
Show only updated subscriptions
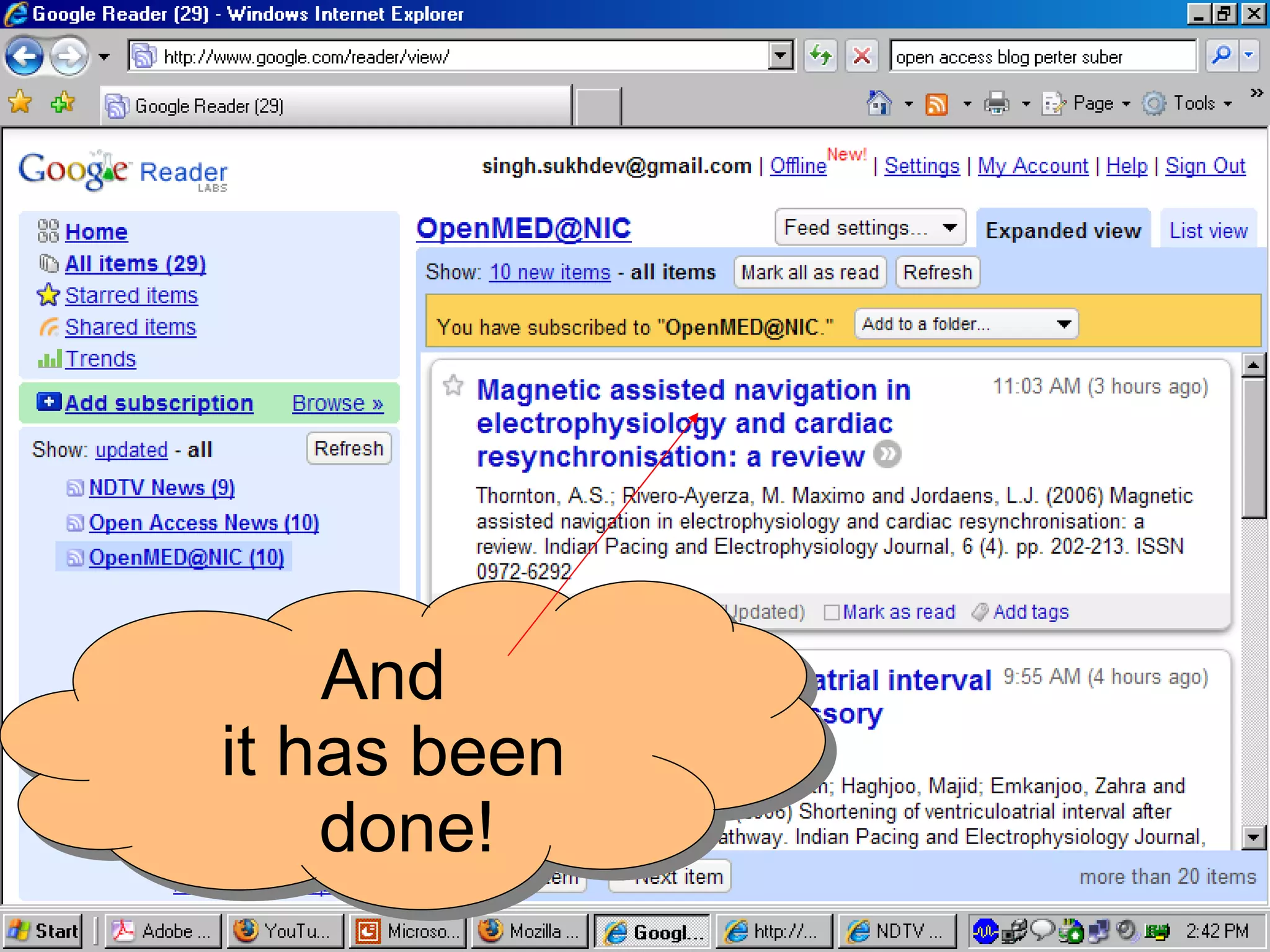tap(131, 449)
